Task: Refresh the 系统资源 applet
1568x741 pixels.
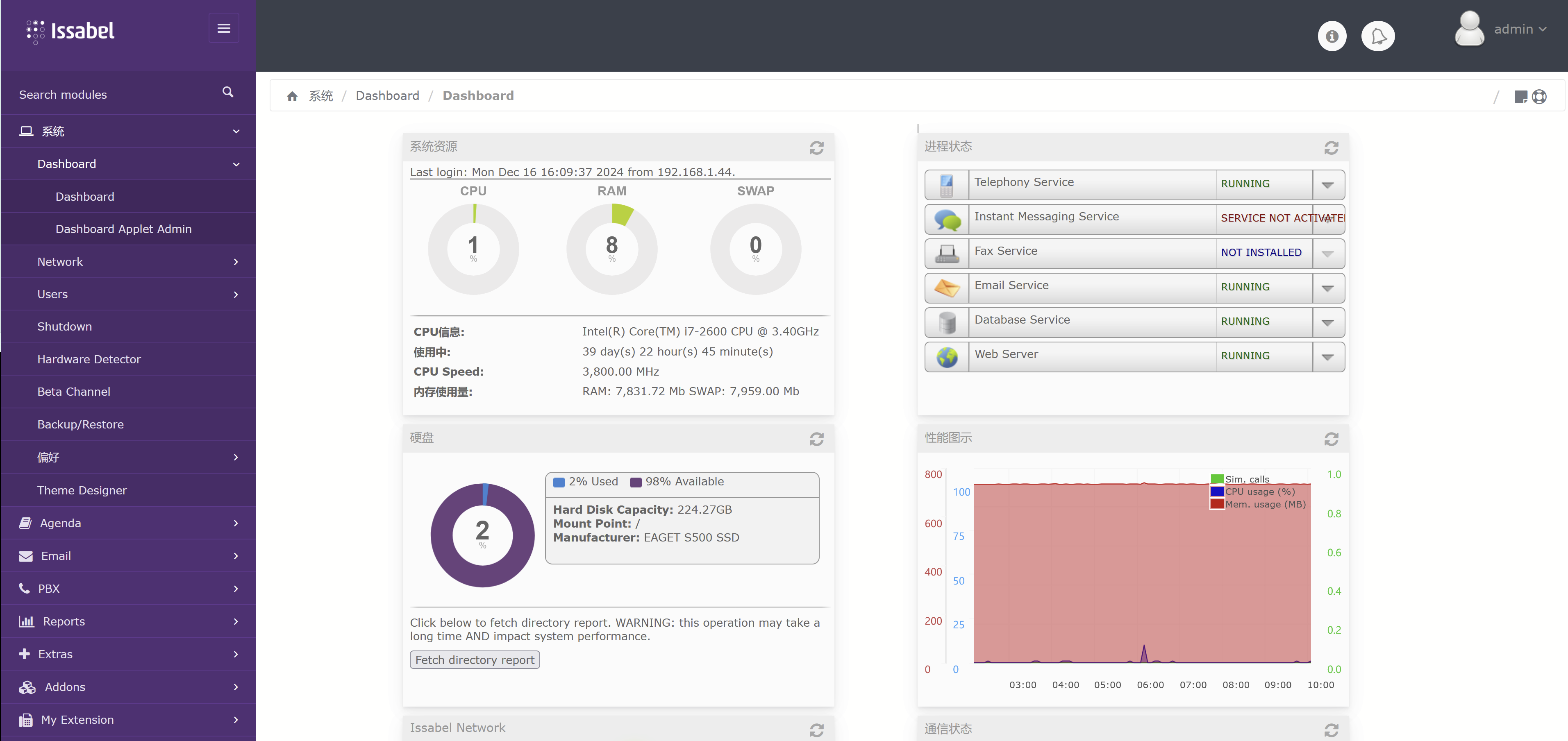Action: (x=816, y=147)
